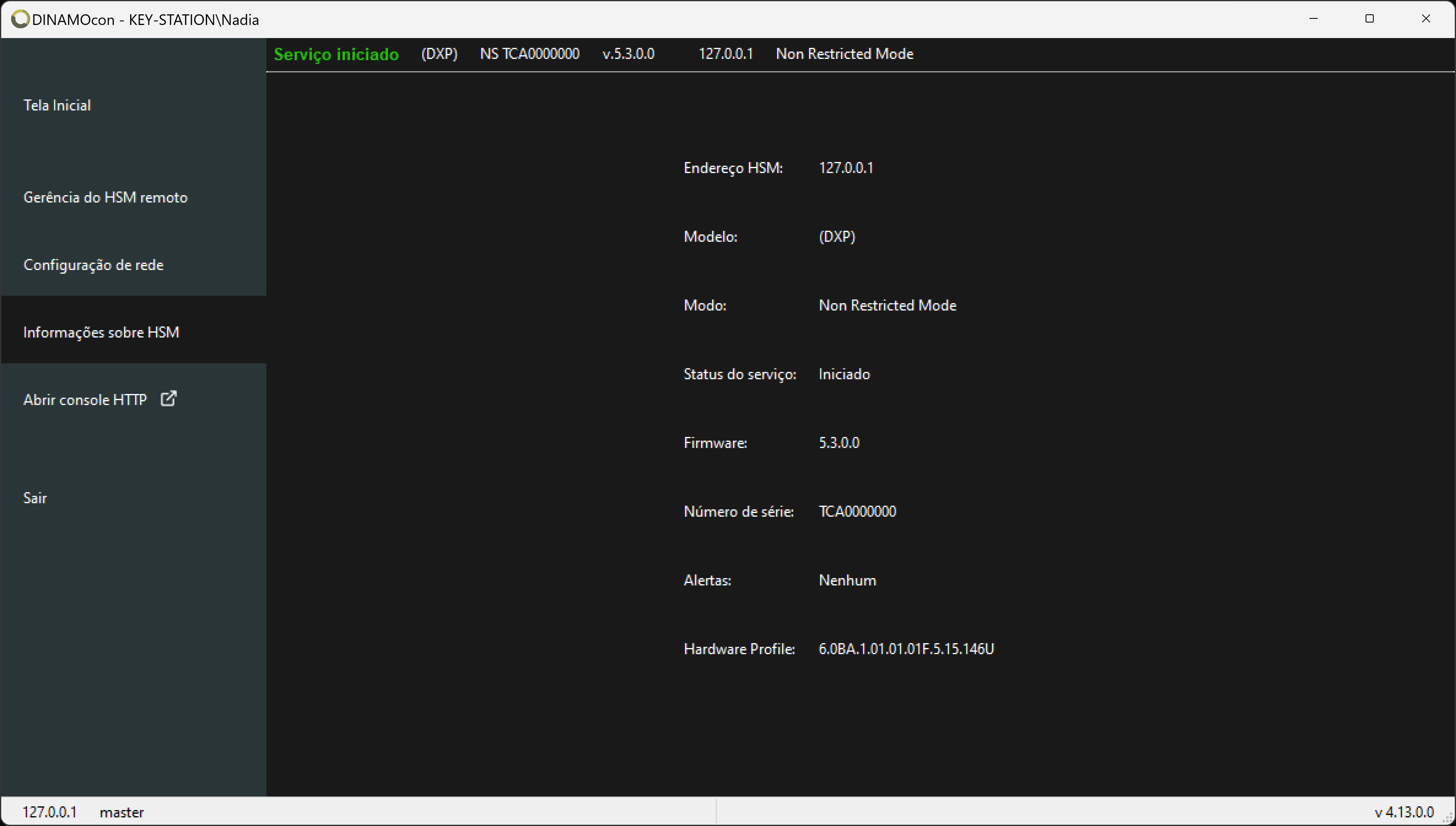The image size is (1456, 826).
Task: Click the Status do serviço value Iniciado
Action: tap(844, 374)
